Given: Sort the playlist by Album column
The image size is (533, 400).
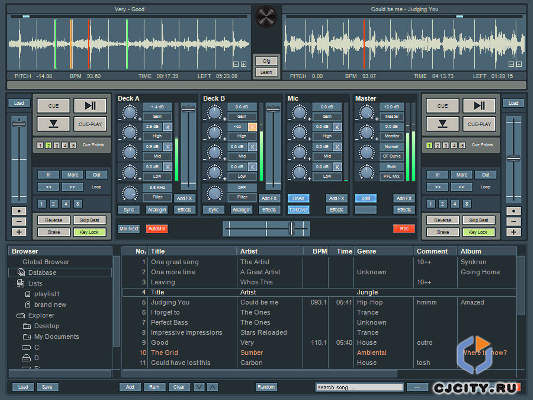Looking at the screenshot, I should coord(471,251).
